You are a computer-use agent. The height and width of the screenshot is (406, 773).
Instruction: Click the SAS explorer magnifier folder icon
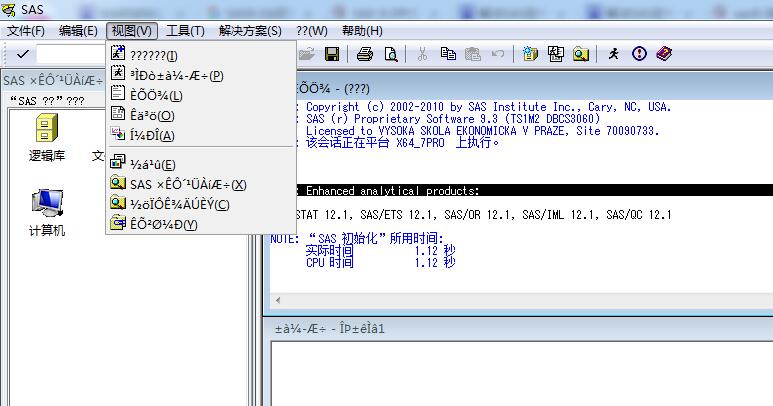(581, 54)
